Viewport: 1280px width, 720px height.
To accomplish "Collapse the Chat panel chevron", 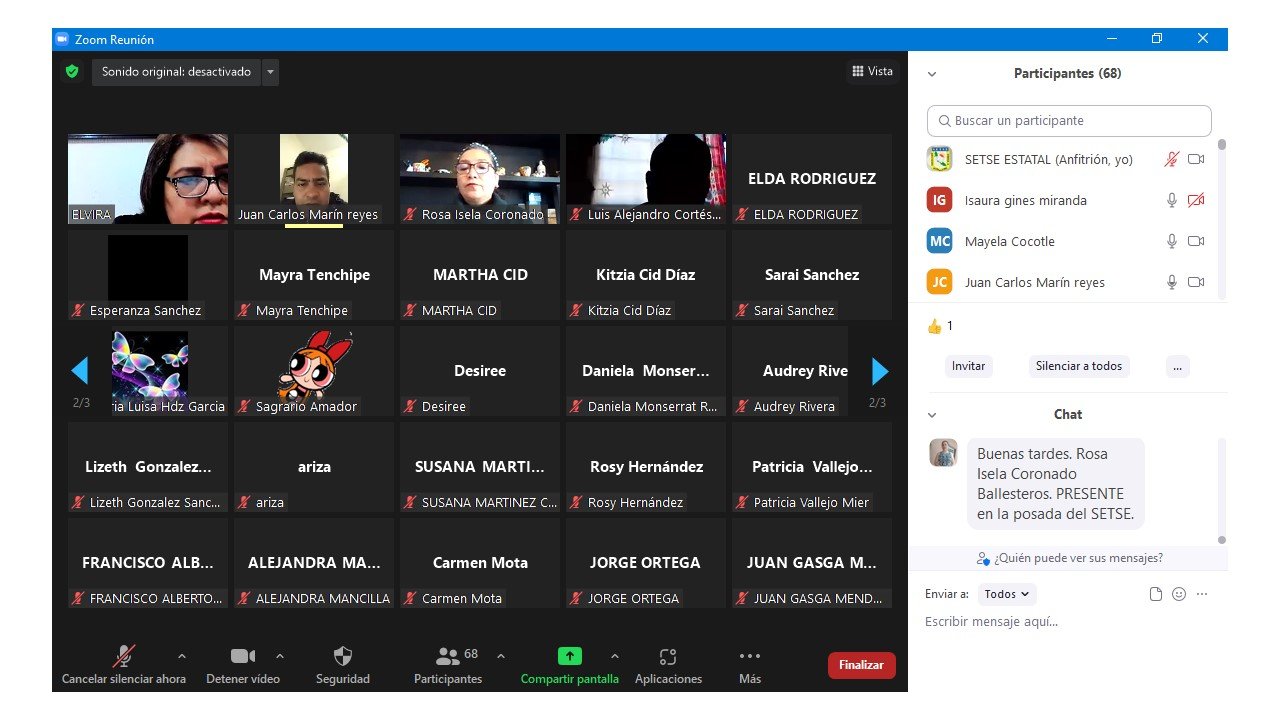I will click(932, 415).
